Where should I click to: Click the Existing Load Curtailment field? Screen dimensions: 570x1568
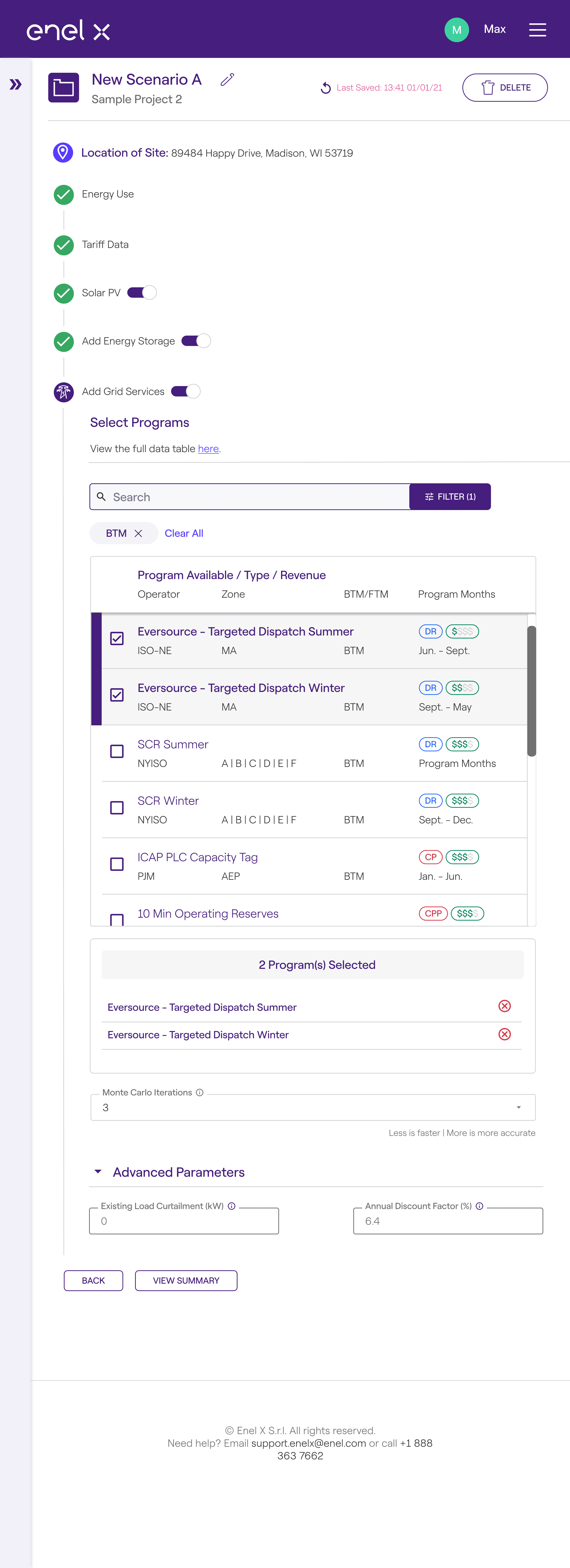click(x=184, y=1221)
